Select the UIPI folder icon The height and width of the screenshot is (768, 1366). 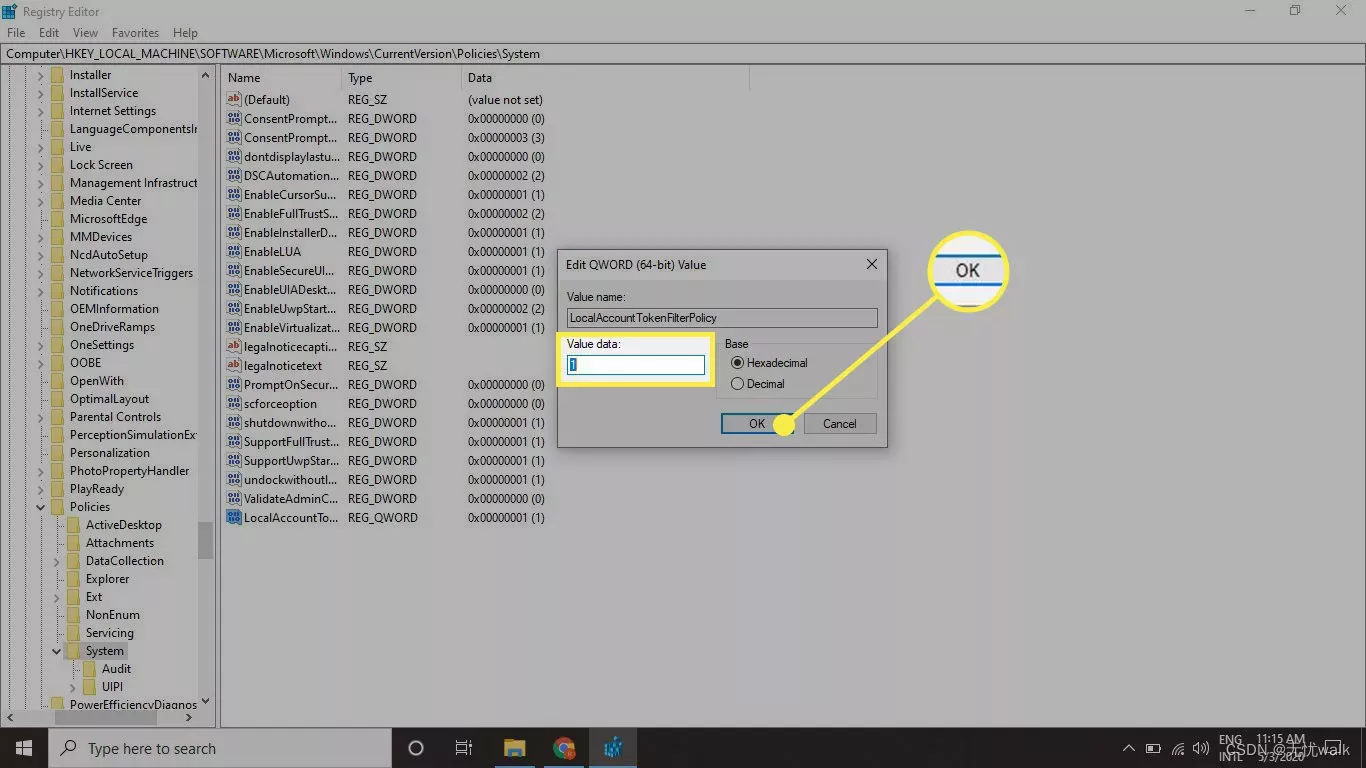pyautogui.click(x=89, y=687)
